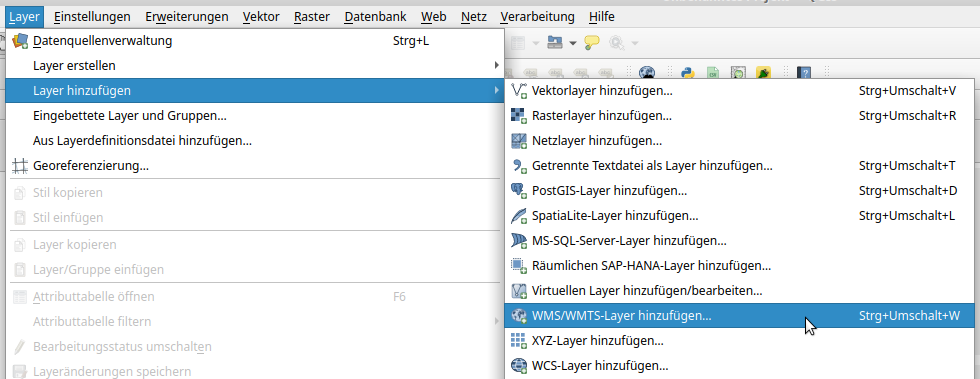Open the Erweiterungen menu
This screenshot has width=980, height=379.
click(187, 17)
